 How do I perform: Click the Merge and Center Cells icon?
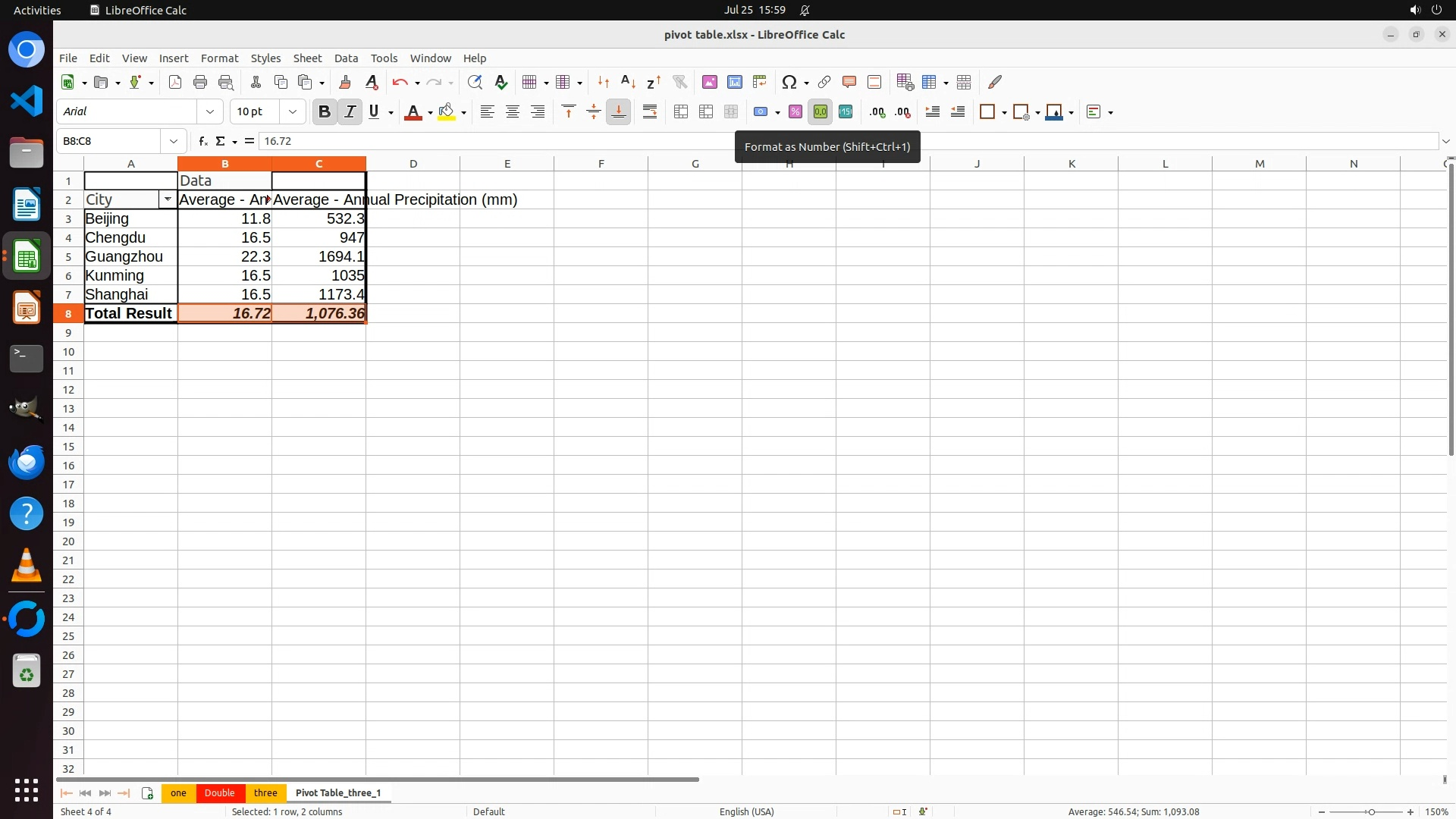click(681, 112)
